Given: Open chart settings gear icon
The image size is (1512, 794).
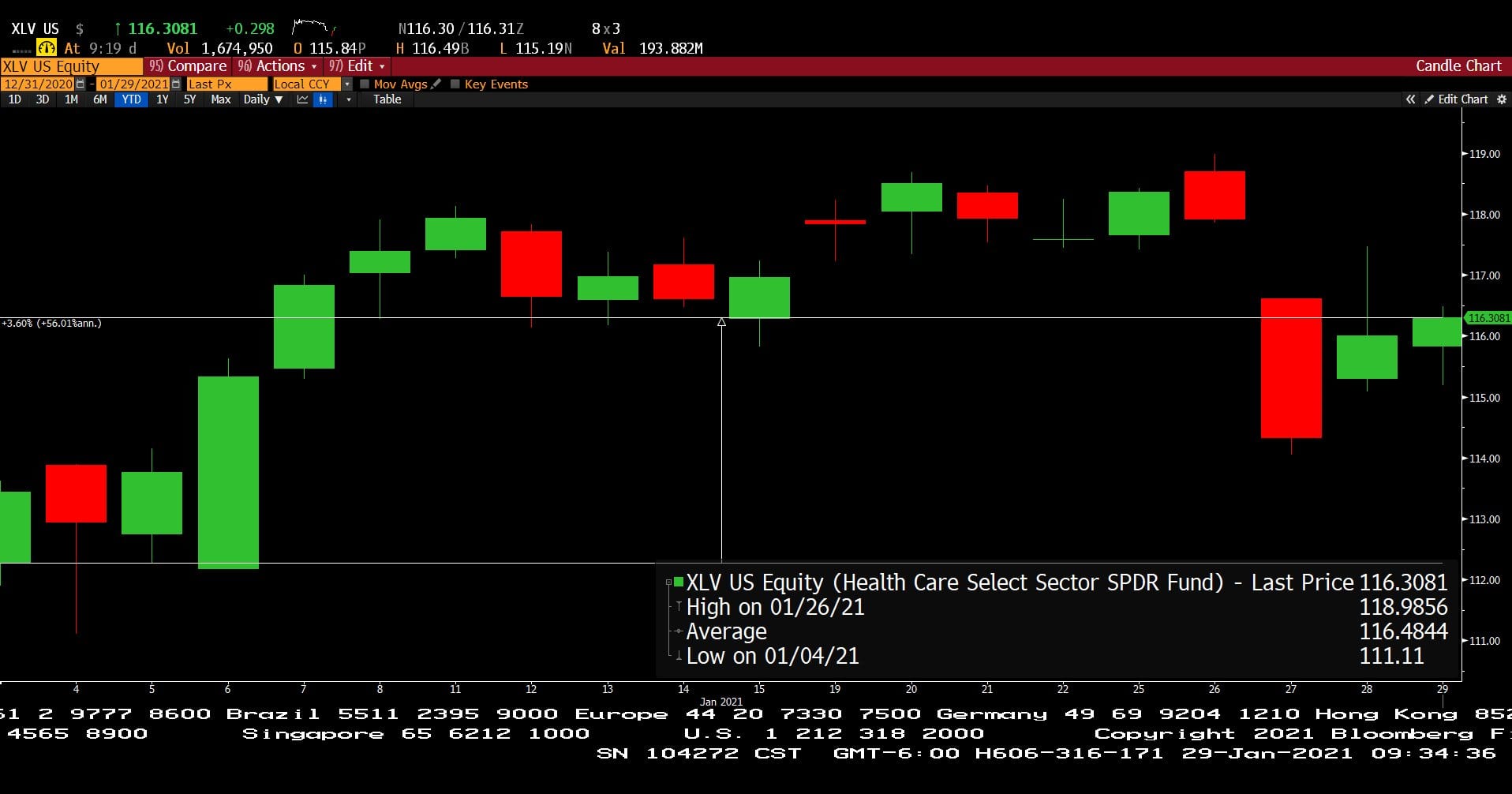Looking at the screenshot, I should tap(1502, 99).
